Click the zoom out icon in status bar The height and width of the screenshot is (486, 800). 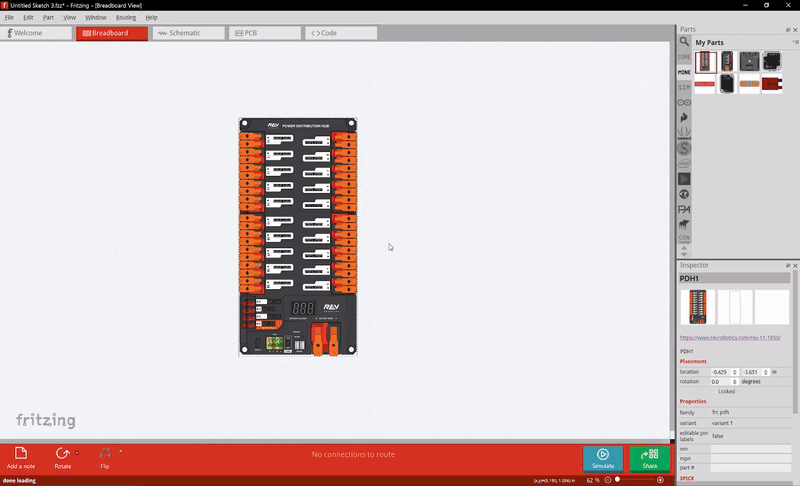click(x=608, y=480)
